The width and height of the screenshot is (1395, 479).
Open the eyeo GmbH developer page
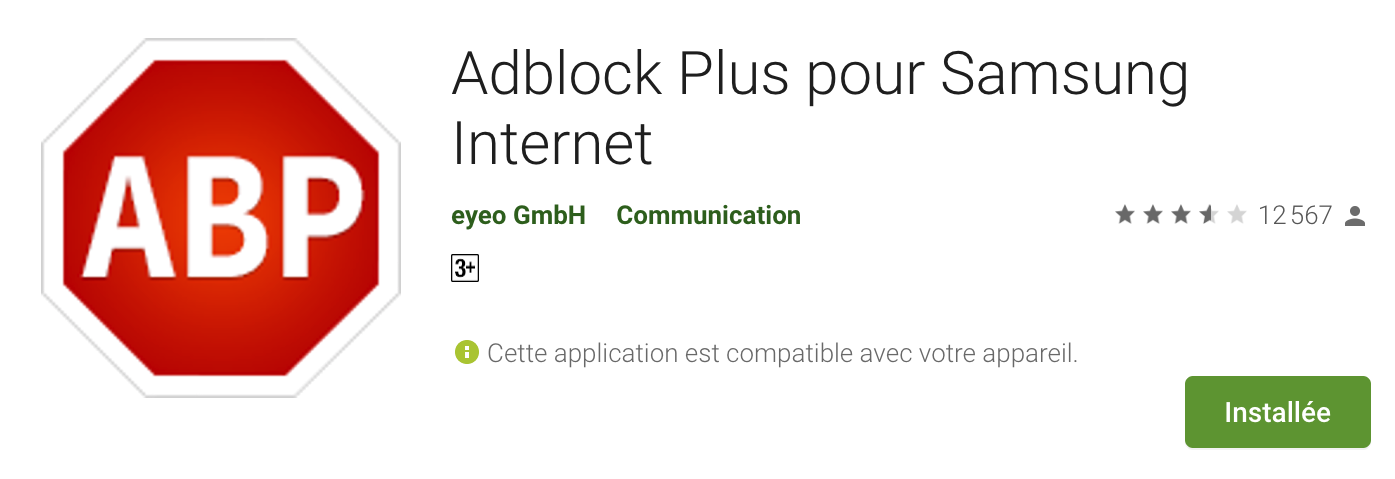[x=518, y=215]
